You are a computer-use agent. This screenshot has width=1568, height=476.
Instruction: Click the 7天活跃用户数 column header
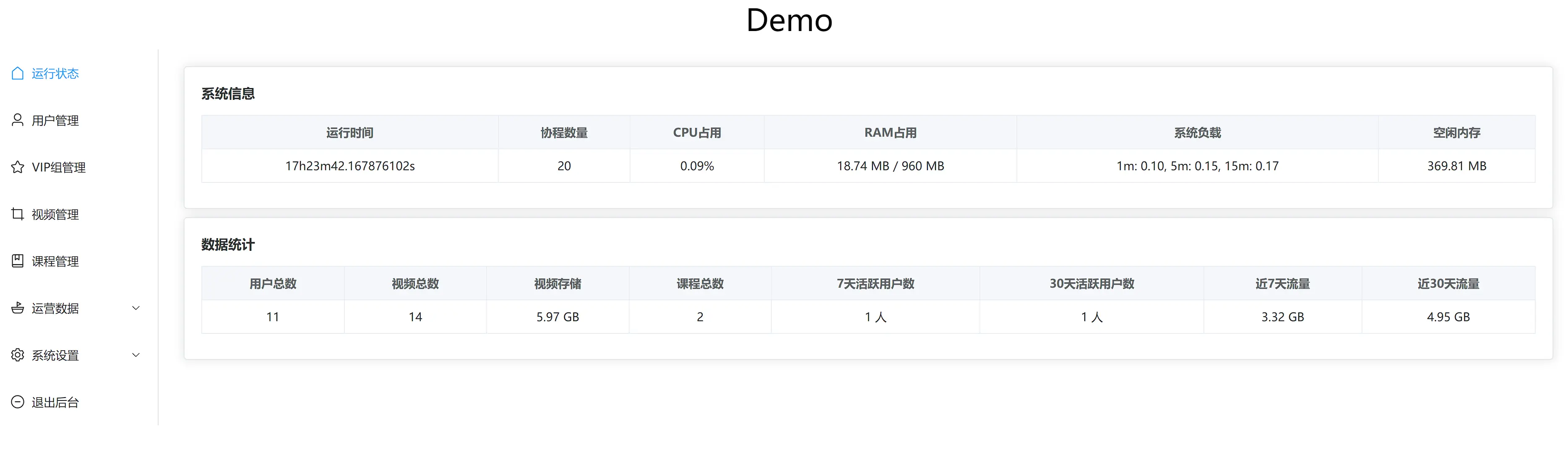point(875,283)
